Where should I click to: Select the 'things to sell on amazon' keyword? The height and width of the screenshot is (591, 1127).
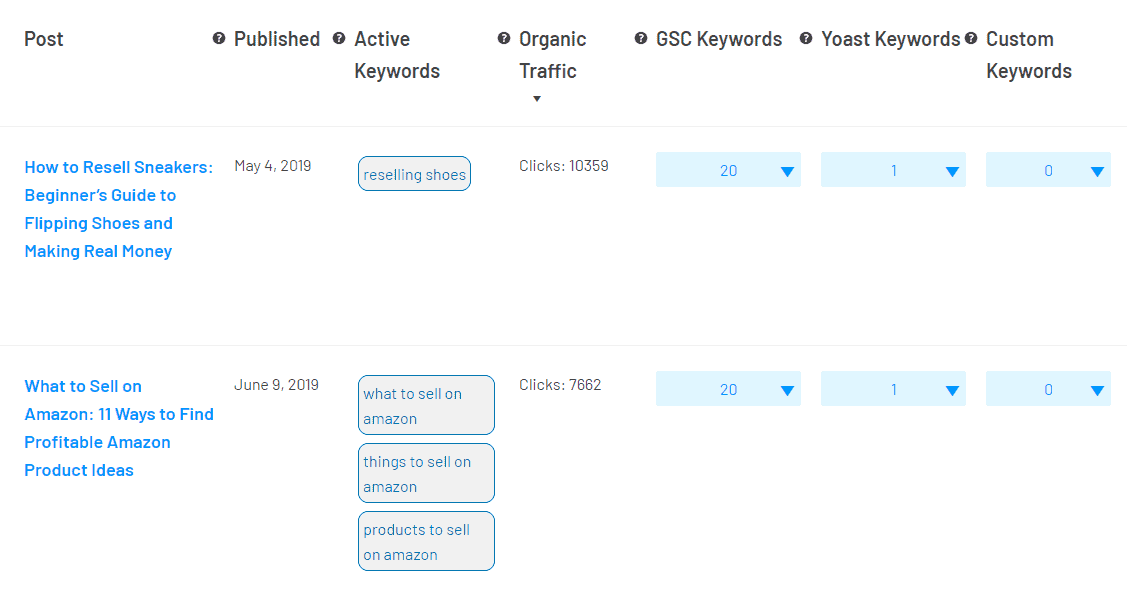[426, 473]
